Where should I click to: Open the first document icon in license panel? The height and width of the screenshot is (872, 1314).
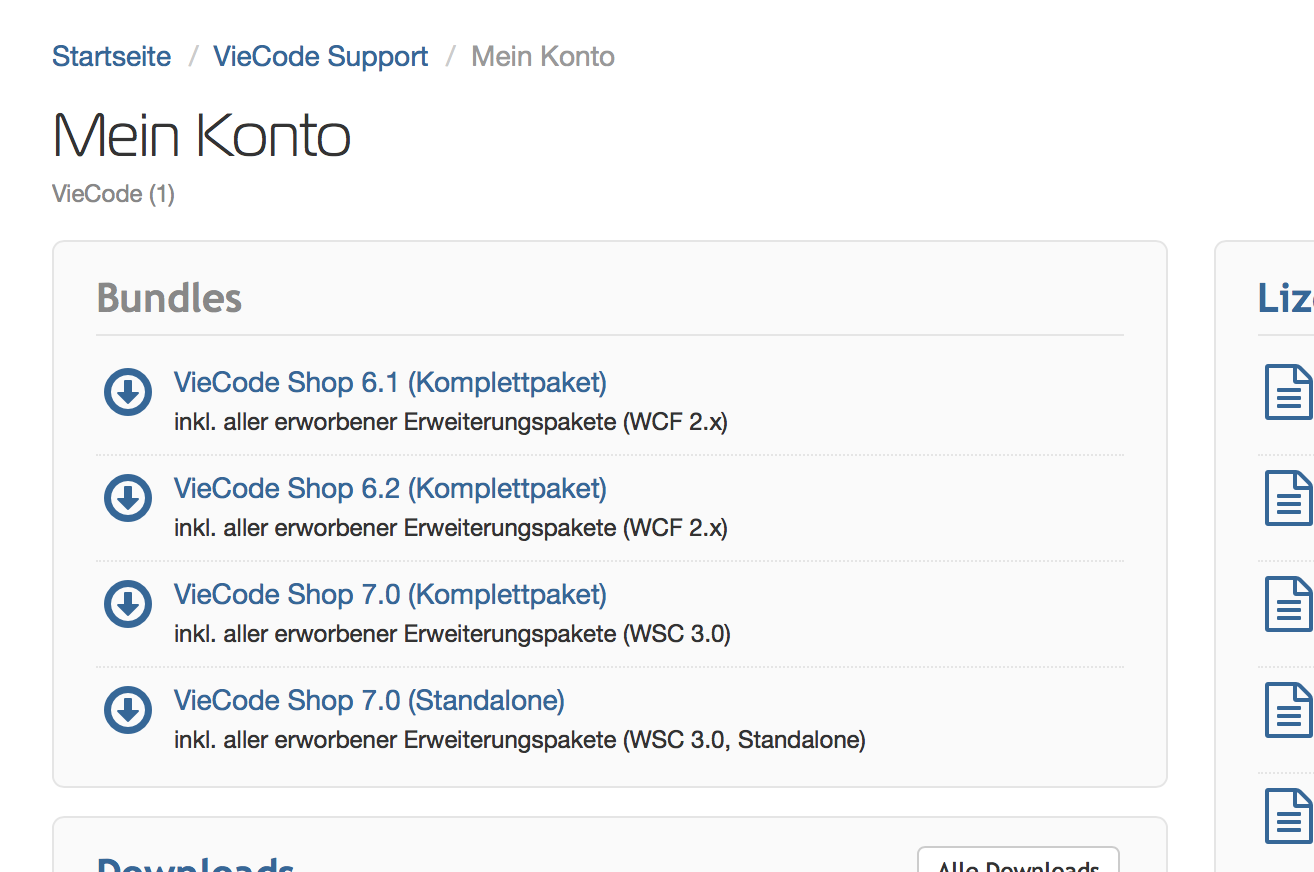(1288, 392)
